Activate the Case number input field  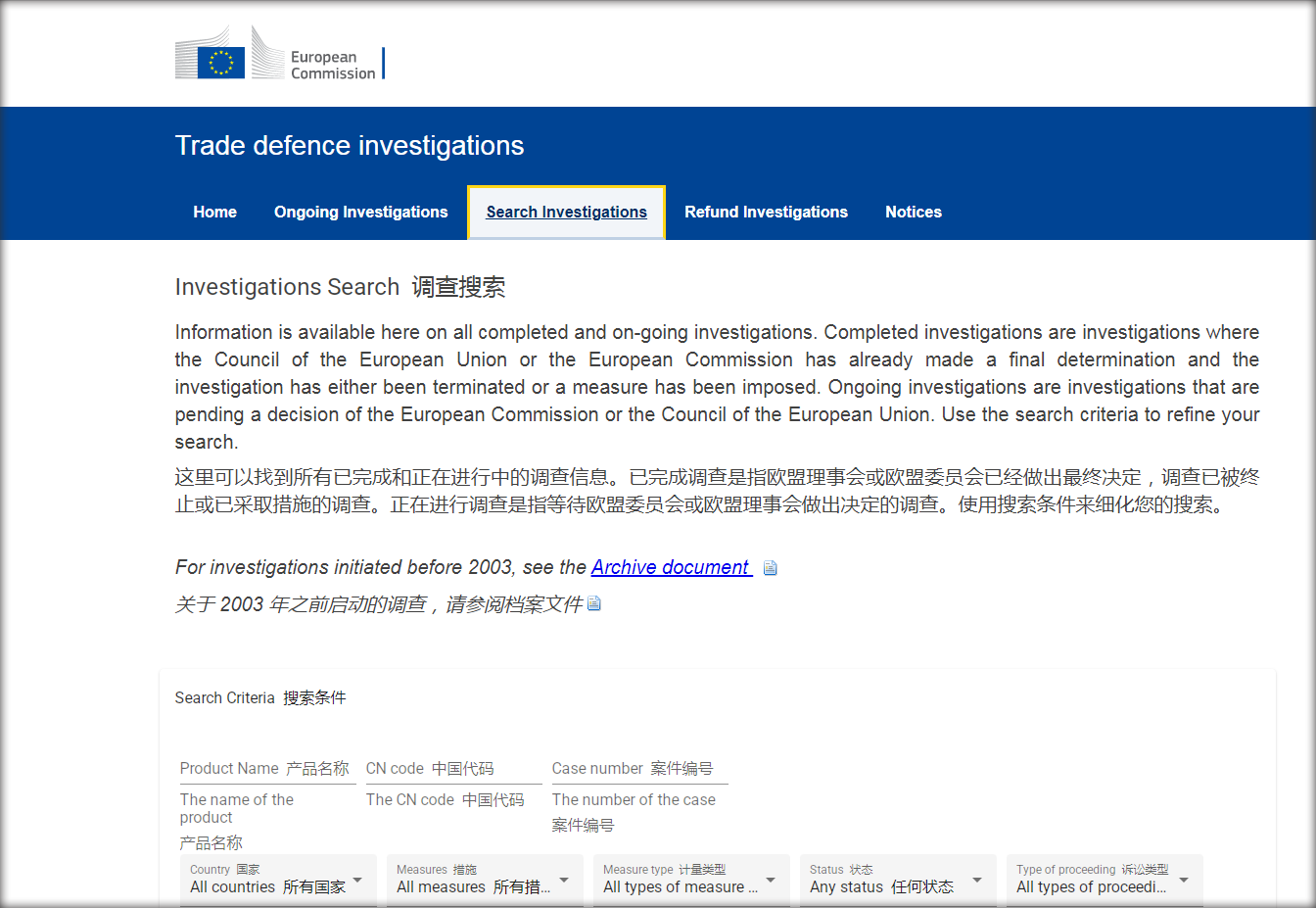640,769
